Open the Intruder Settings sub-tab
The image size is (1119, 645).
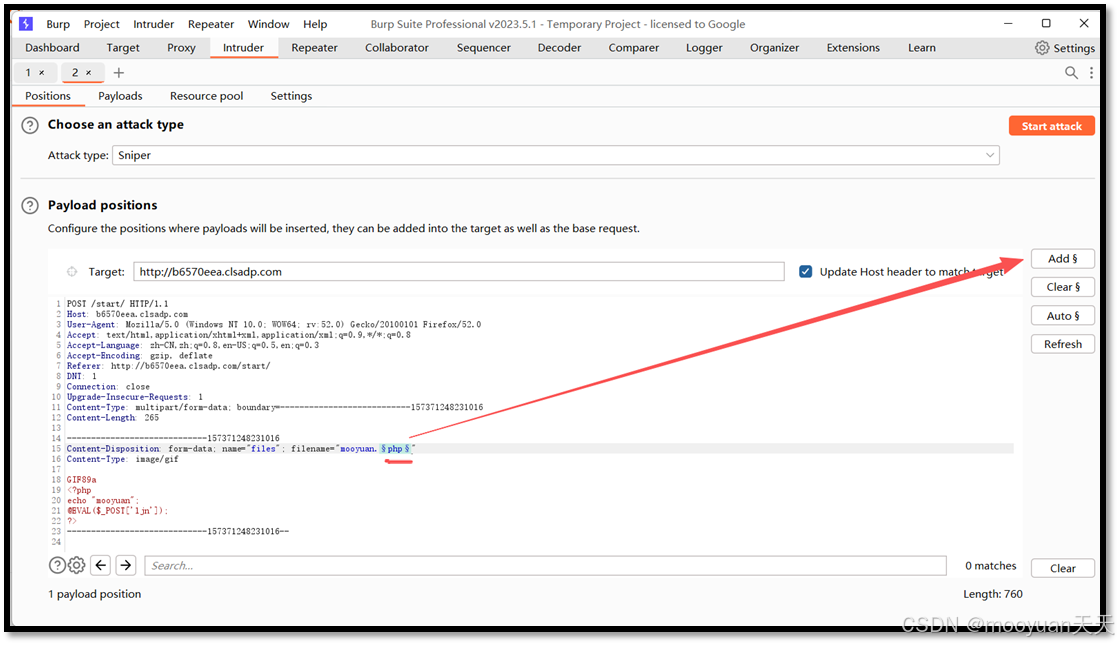click(x=291, y=96)
